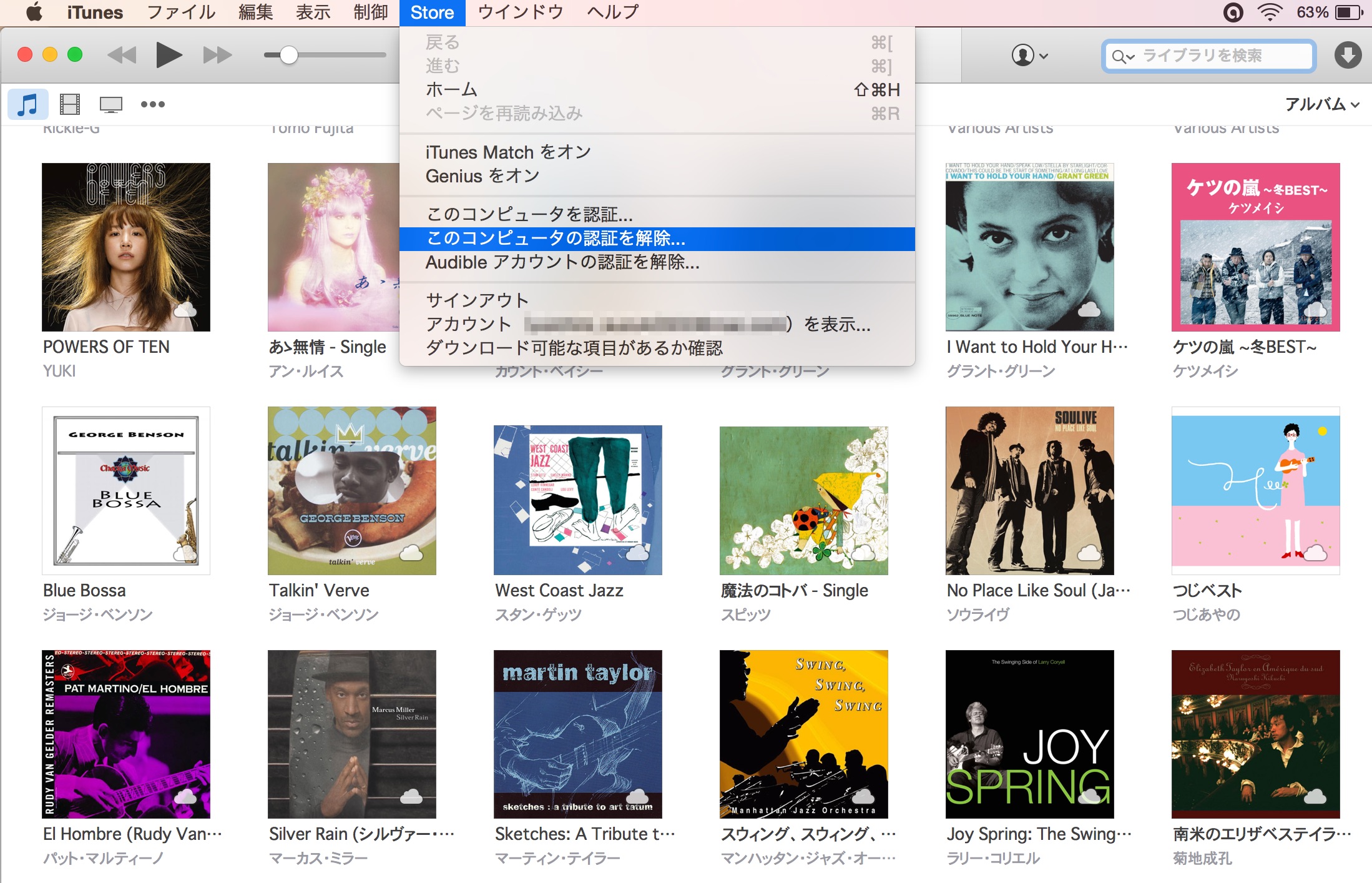Open the account user dropdown
The image size is (1372, 883).
pyautogui.click(x=1029, y=56)
